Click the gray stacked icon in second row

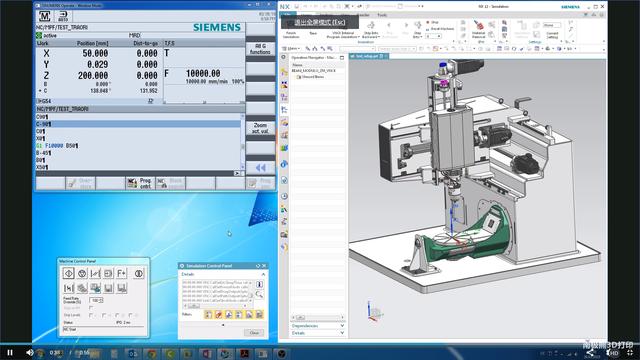[x=82, y=288]
